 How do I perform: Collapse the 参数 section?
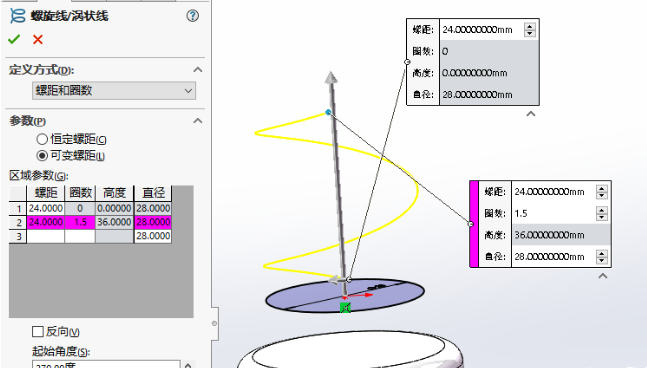click(198, 121)
